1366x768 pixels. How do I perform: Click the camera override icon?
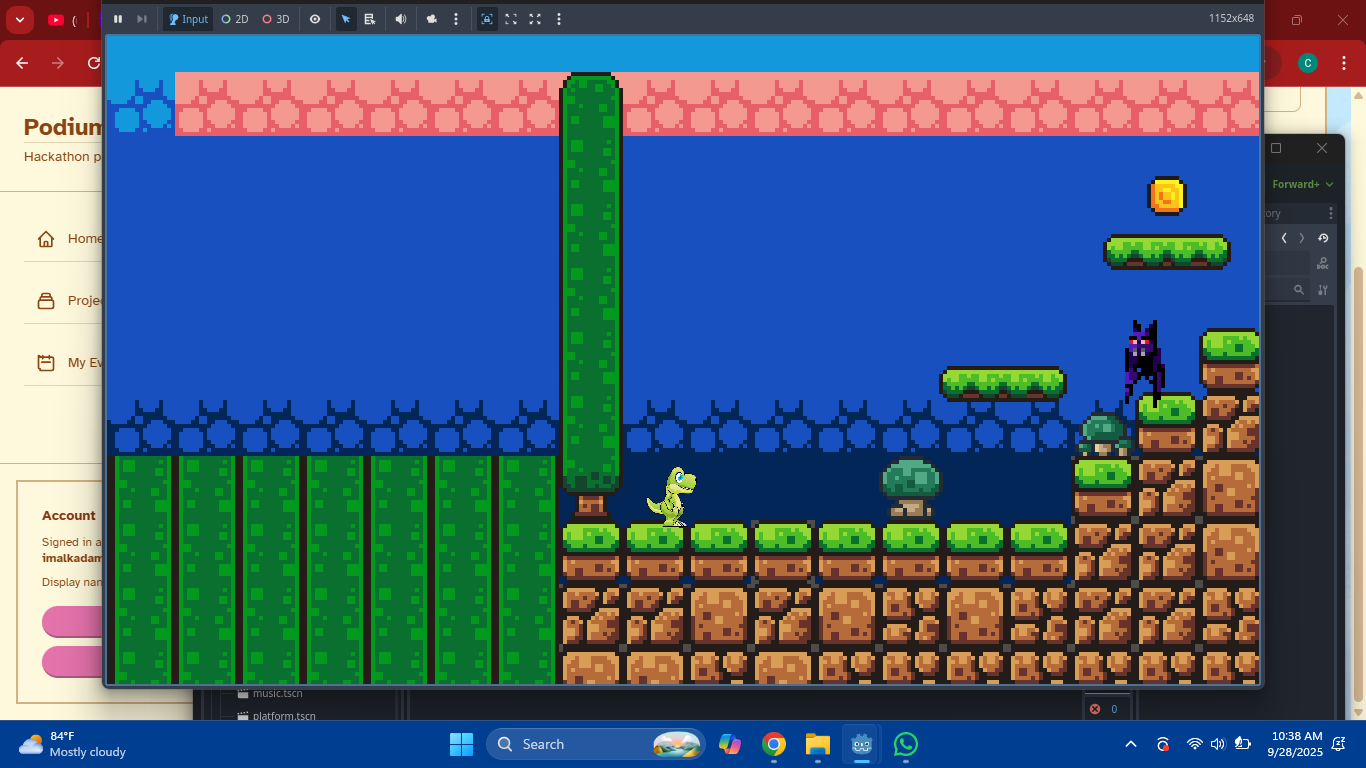pos(432,19)
